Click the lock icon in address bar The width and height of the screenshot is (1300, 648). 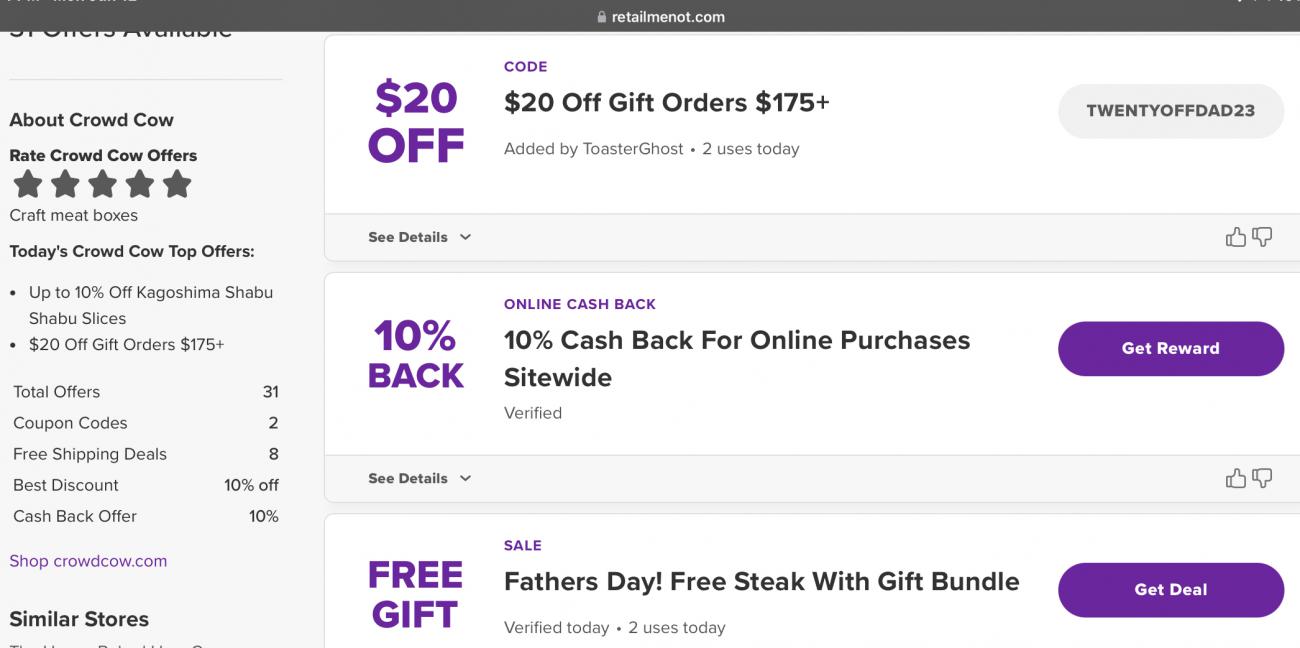click(601, 17)
